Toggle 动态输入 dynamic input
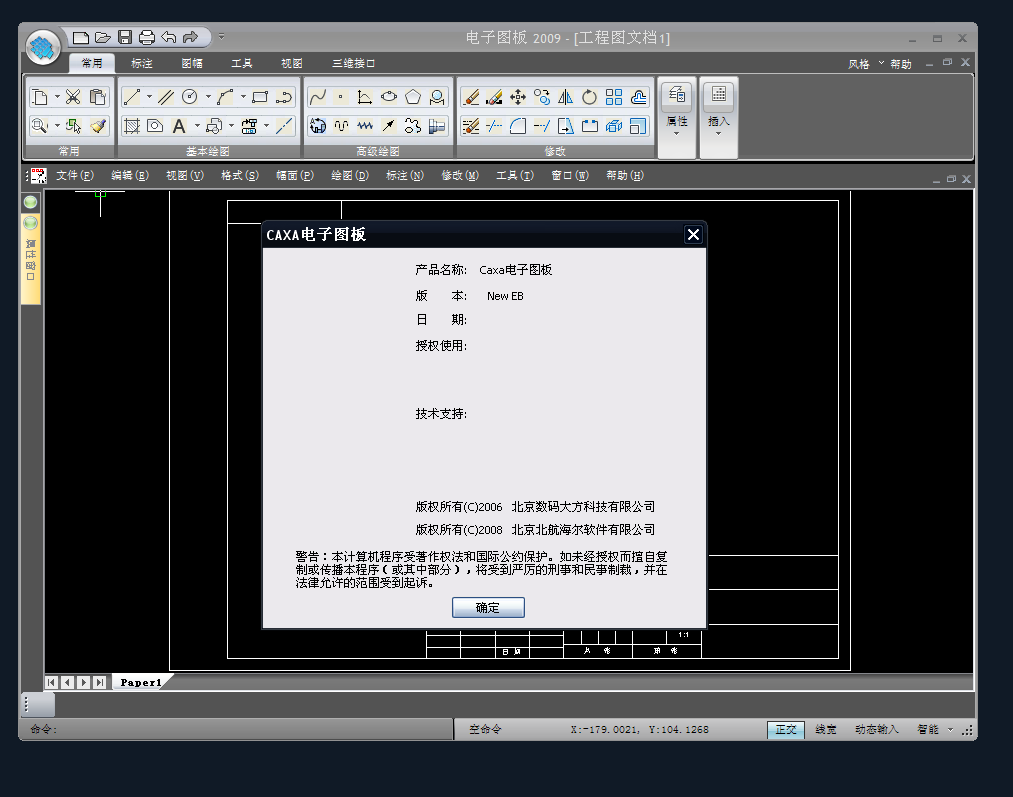Image resolution: width=1013 pixels, height=797 pixels. 877,730
